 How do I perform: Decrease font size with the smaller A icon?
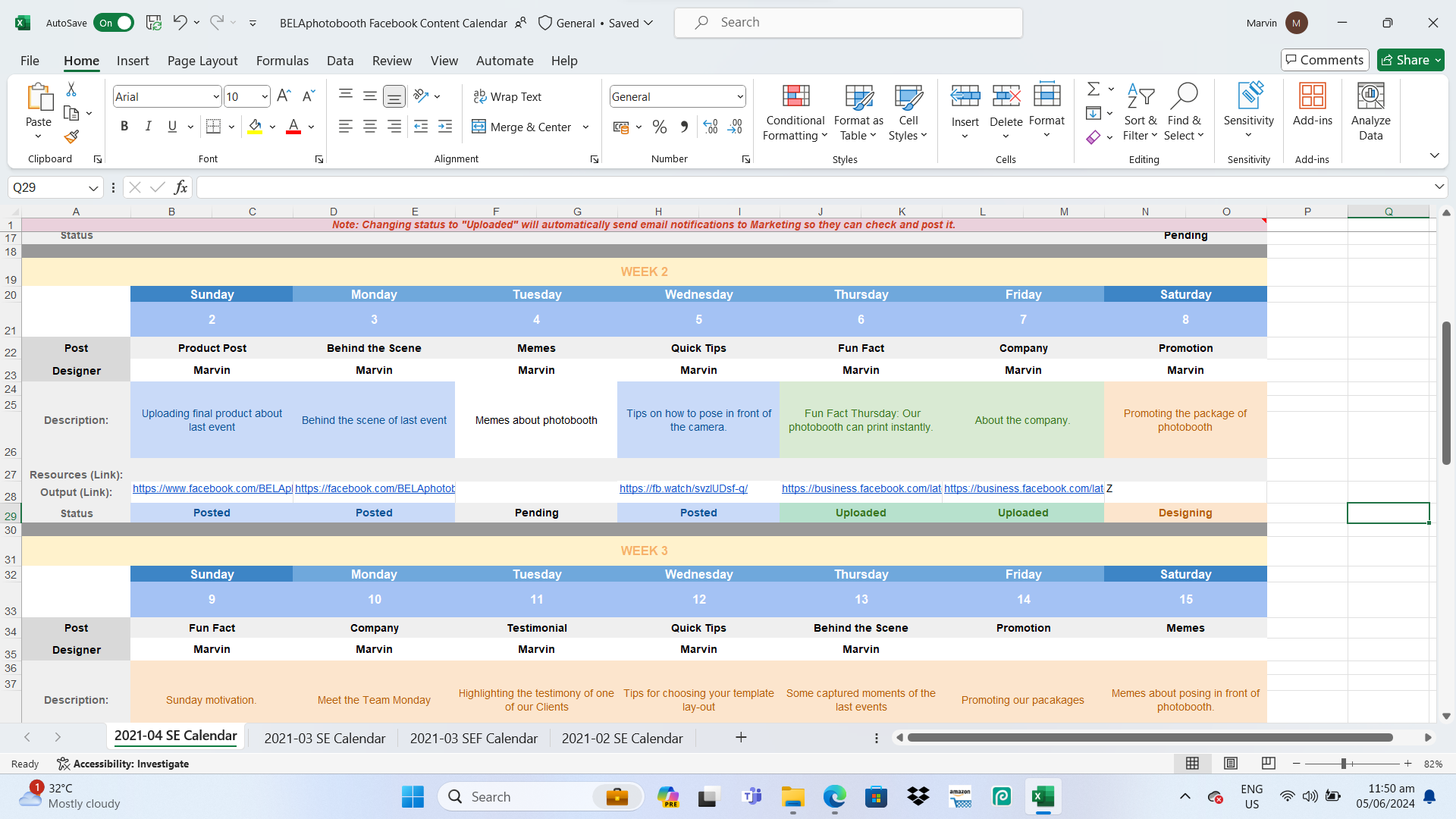coord(308,96)
